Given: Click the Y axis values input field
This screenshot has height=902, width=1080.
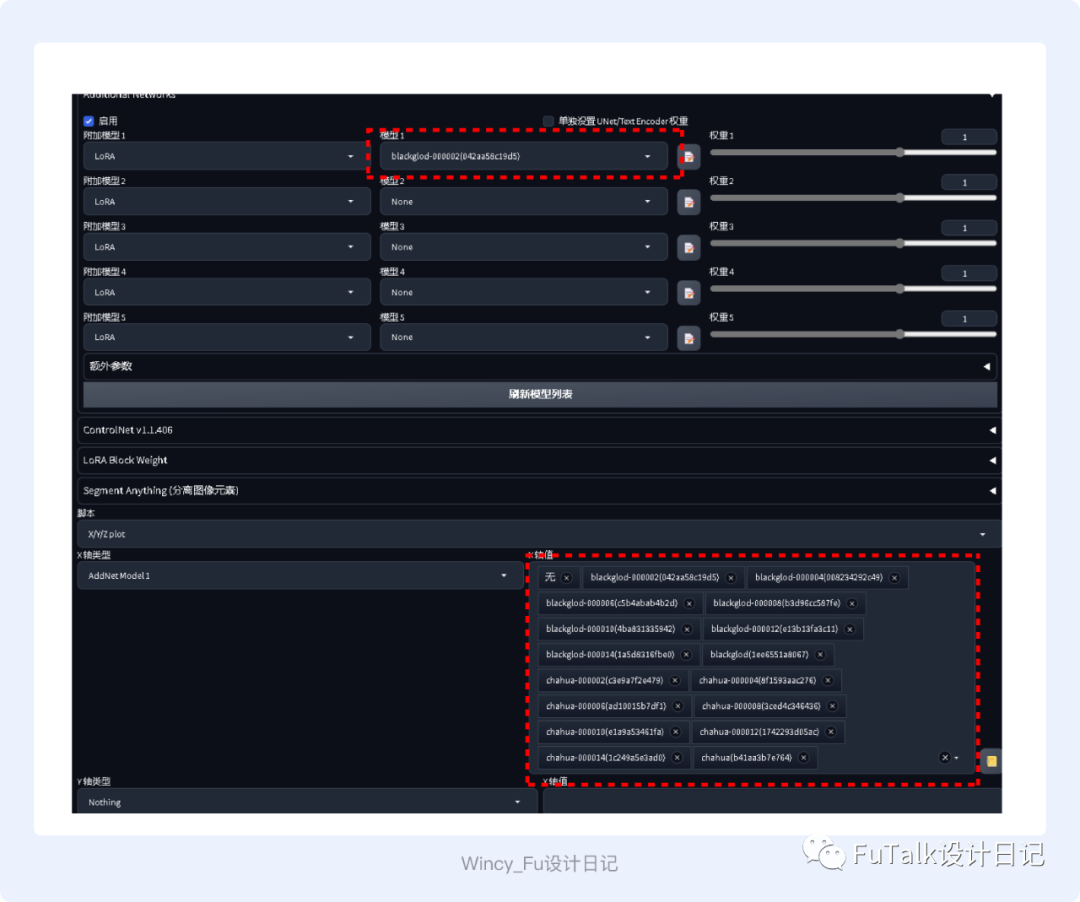Looking at the screenshot, I should point(771,802).
